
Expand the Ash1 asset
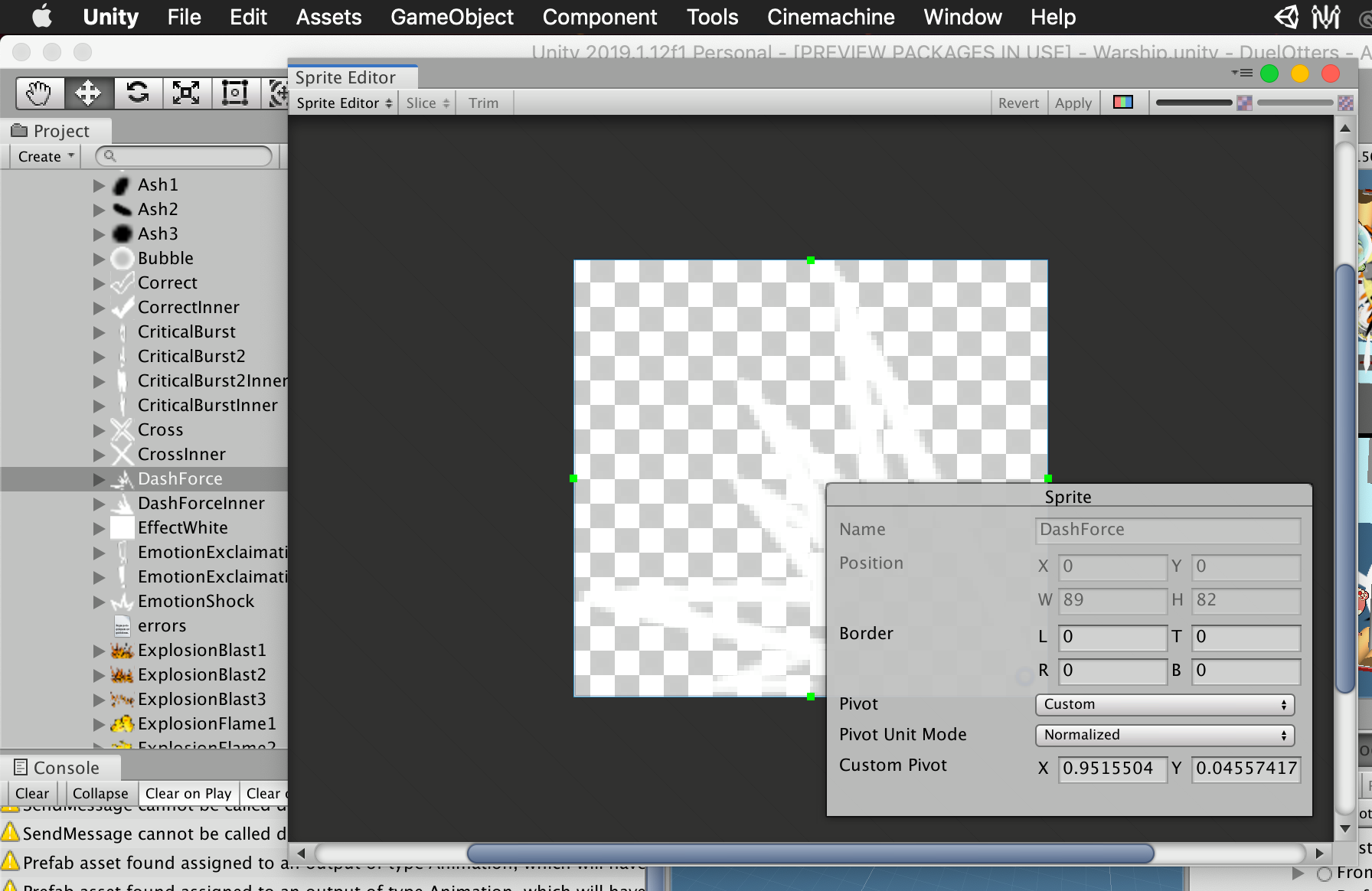click(99, 185)
